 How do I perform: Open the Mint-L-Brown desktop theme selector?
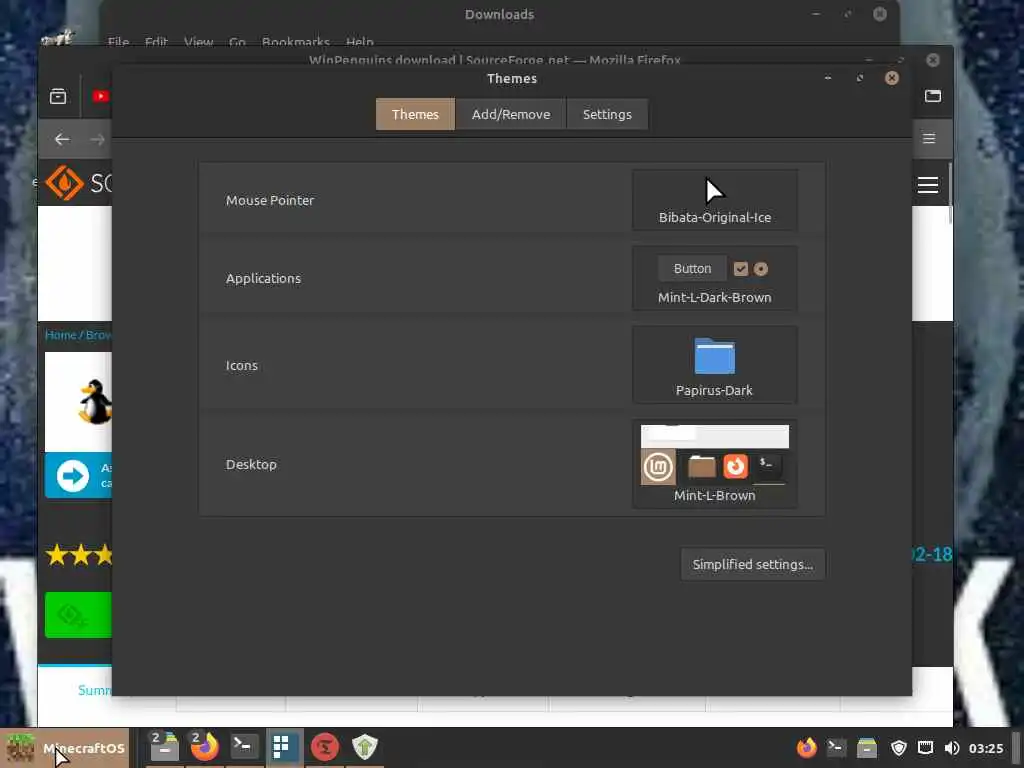click(714, 464)
